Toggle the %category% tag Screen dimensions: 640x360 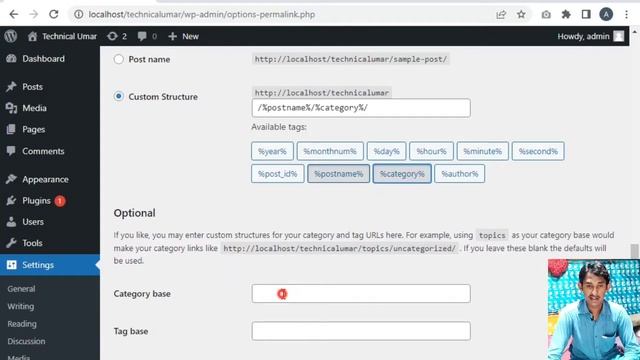pyautogui.click(x=402, y=173)
